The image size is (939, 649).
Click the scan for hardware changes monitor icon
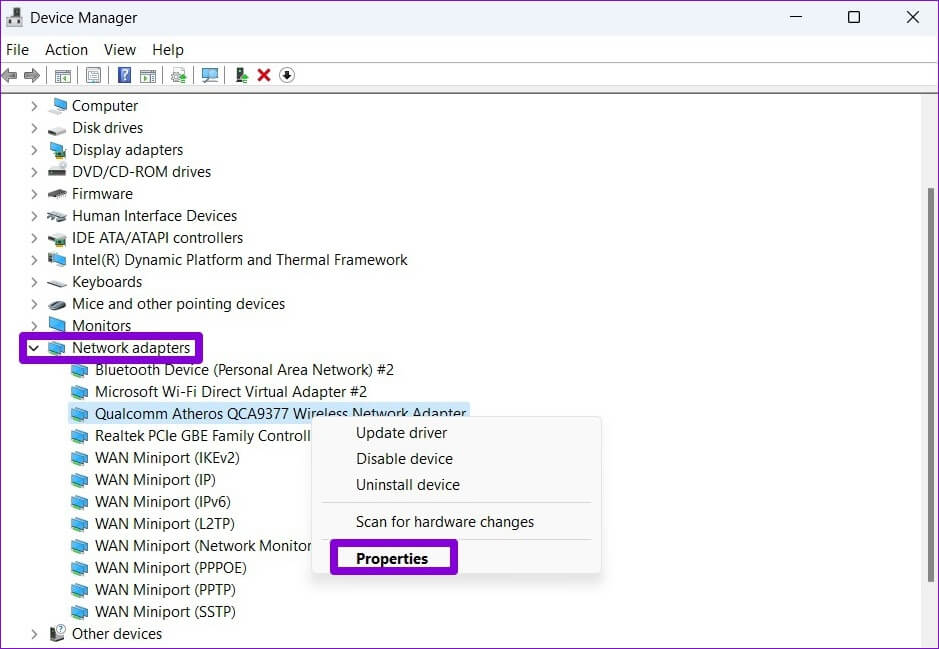[x=210, y=75]
